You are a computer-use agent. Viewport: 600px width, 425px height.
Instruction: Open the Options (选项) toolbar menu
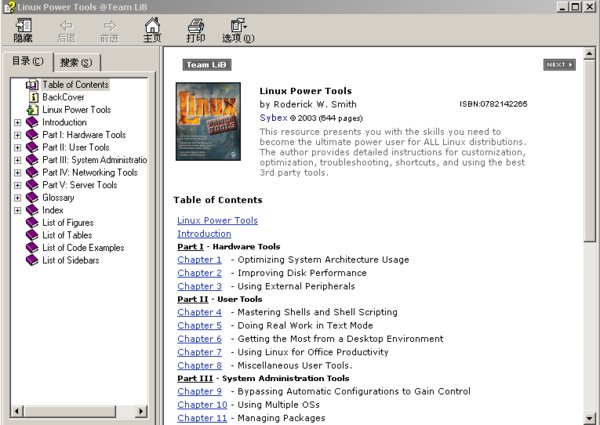[237, 30]
